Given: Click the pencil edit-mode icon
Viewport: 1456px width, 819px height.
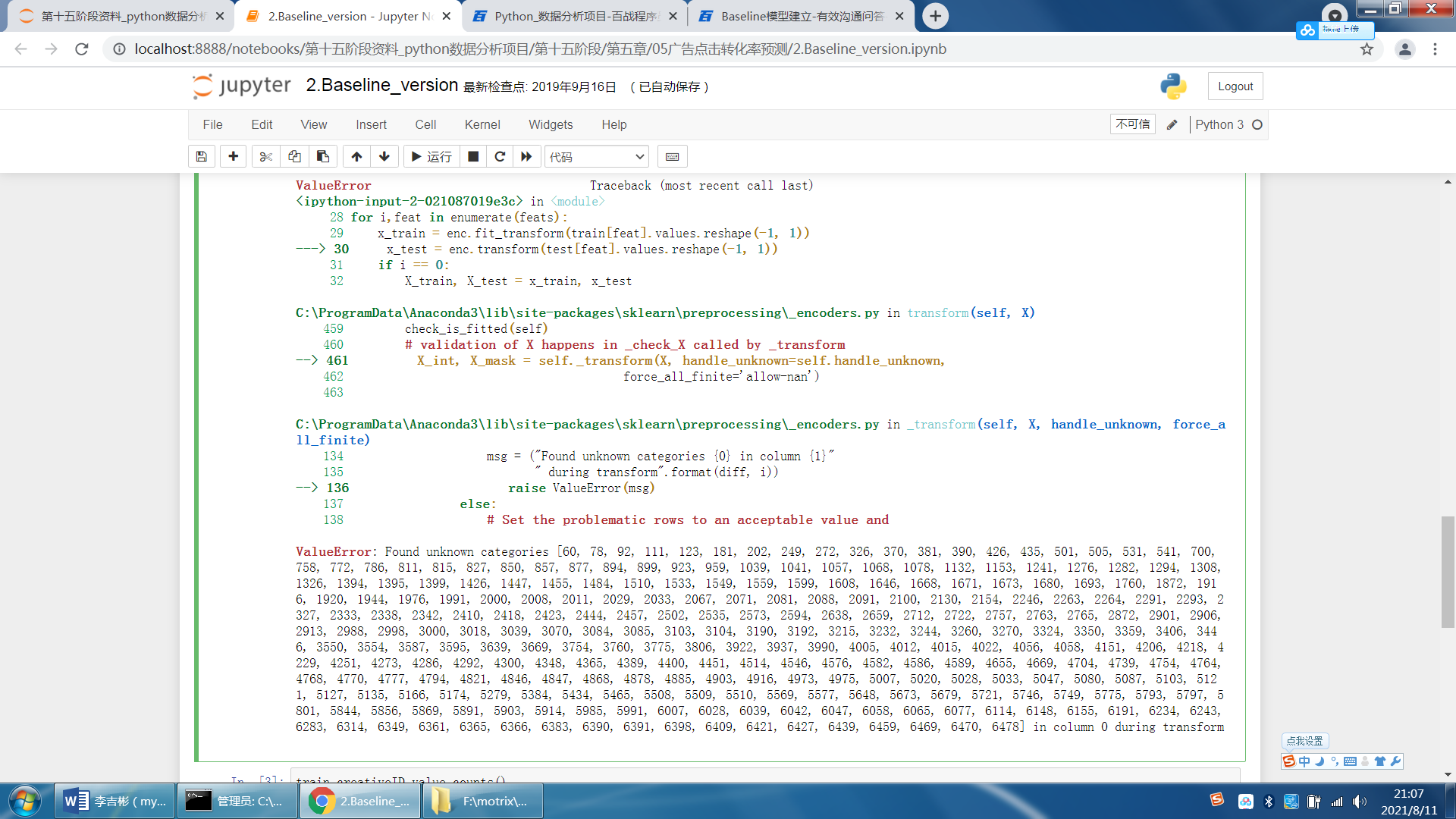Looking at the screenshot, I should click(x=1172, y=125).
